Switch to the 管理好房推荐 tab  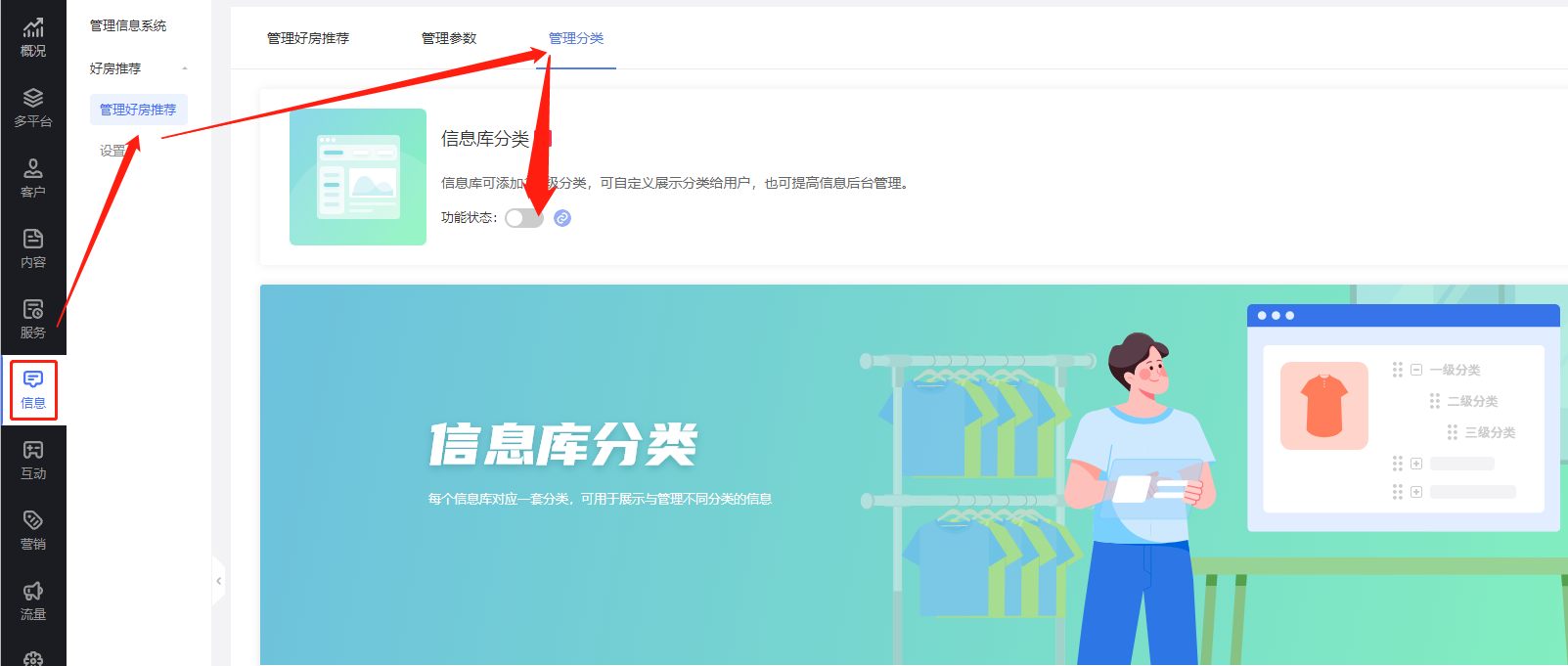pyautogui.click(x=308, y=38)
